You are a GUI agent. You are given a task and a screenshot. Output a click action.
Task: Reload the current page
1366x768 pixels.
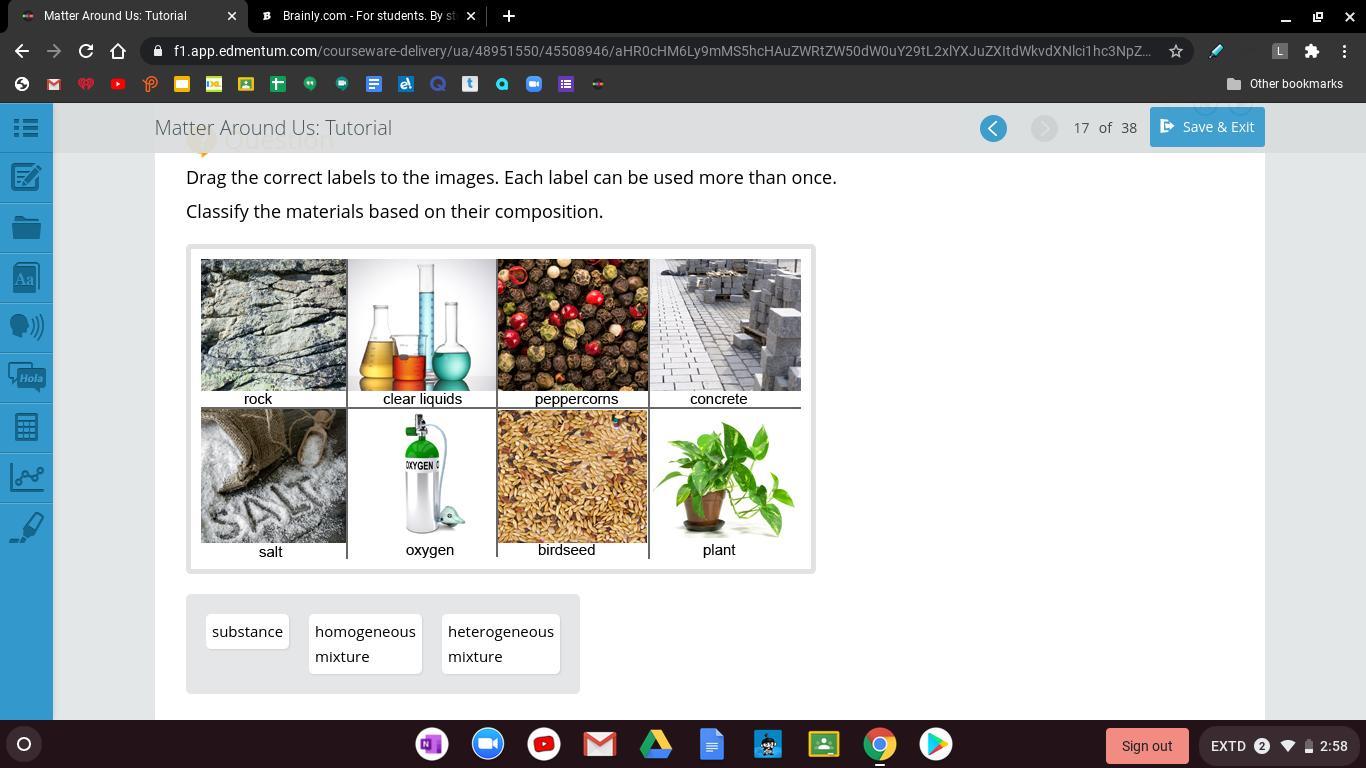pyautogui.click(x=86, y=51)
